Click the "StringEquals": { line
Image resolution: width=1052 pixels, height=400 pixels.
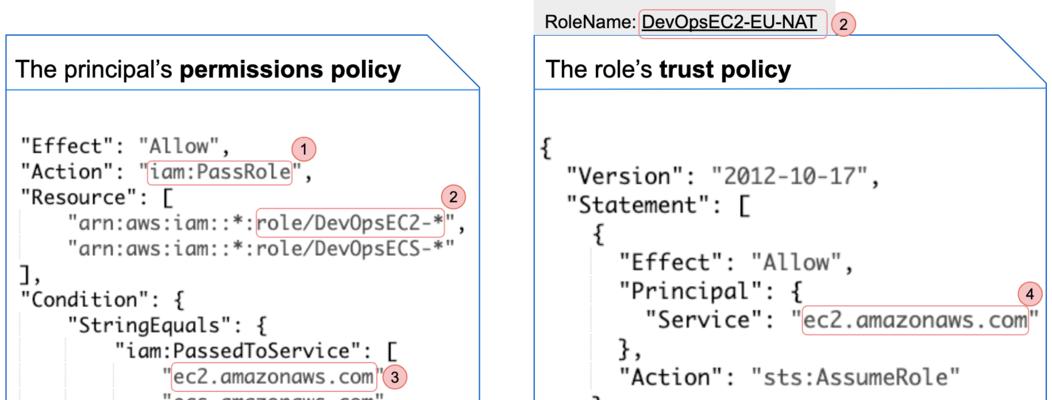(168, 326)
